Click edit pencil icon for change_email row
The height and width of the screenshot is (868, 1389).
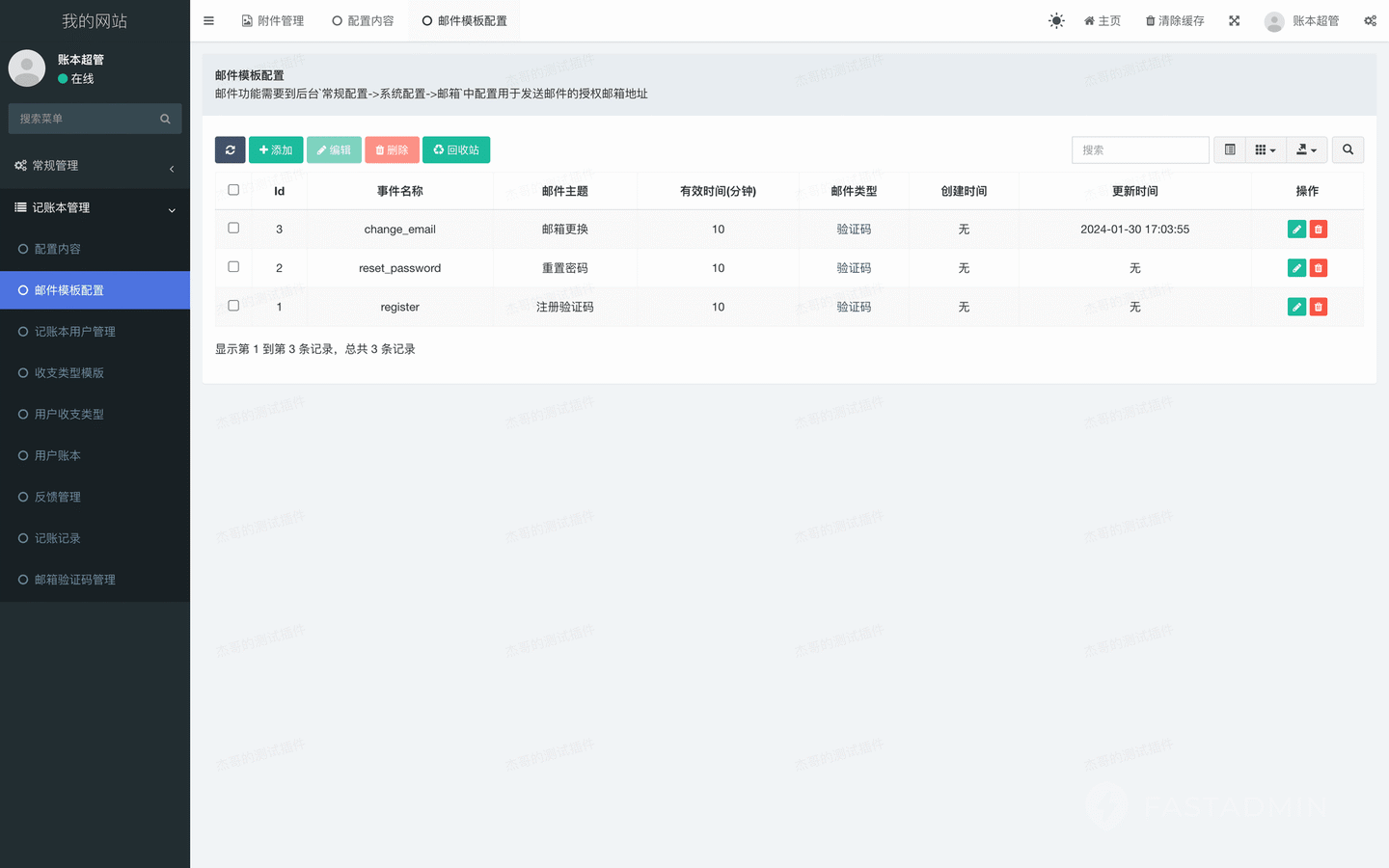[x=1296, y=230]
